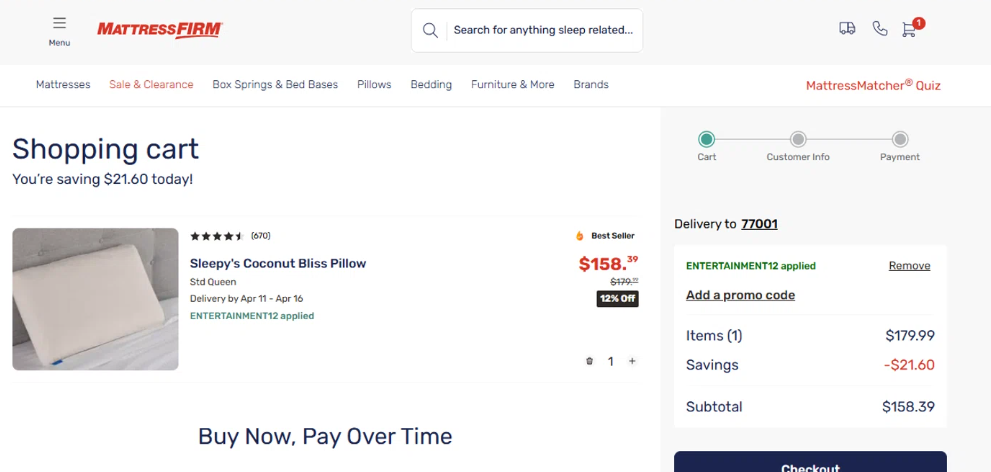Click the product star rating
991x472 pixels.
217,236
